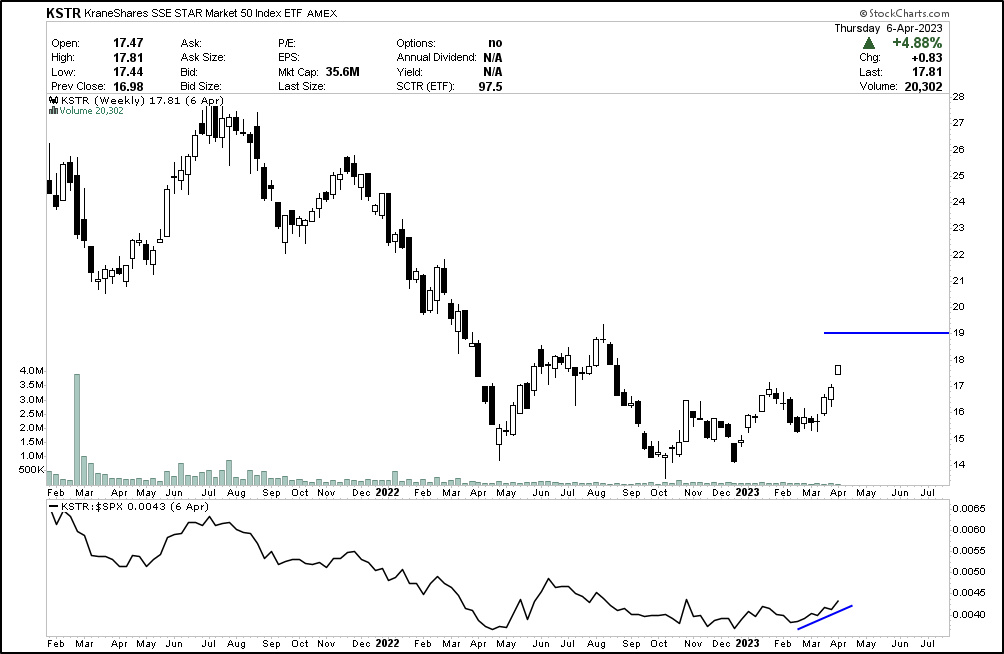Screen dimensions: 1004x654
Task: Click the Last Size: label
Action: pos(302,86)
